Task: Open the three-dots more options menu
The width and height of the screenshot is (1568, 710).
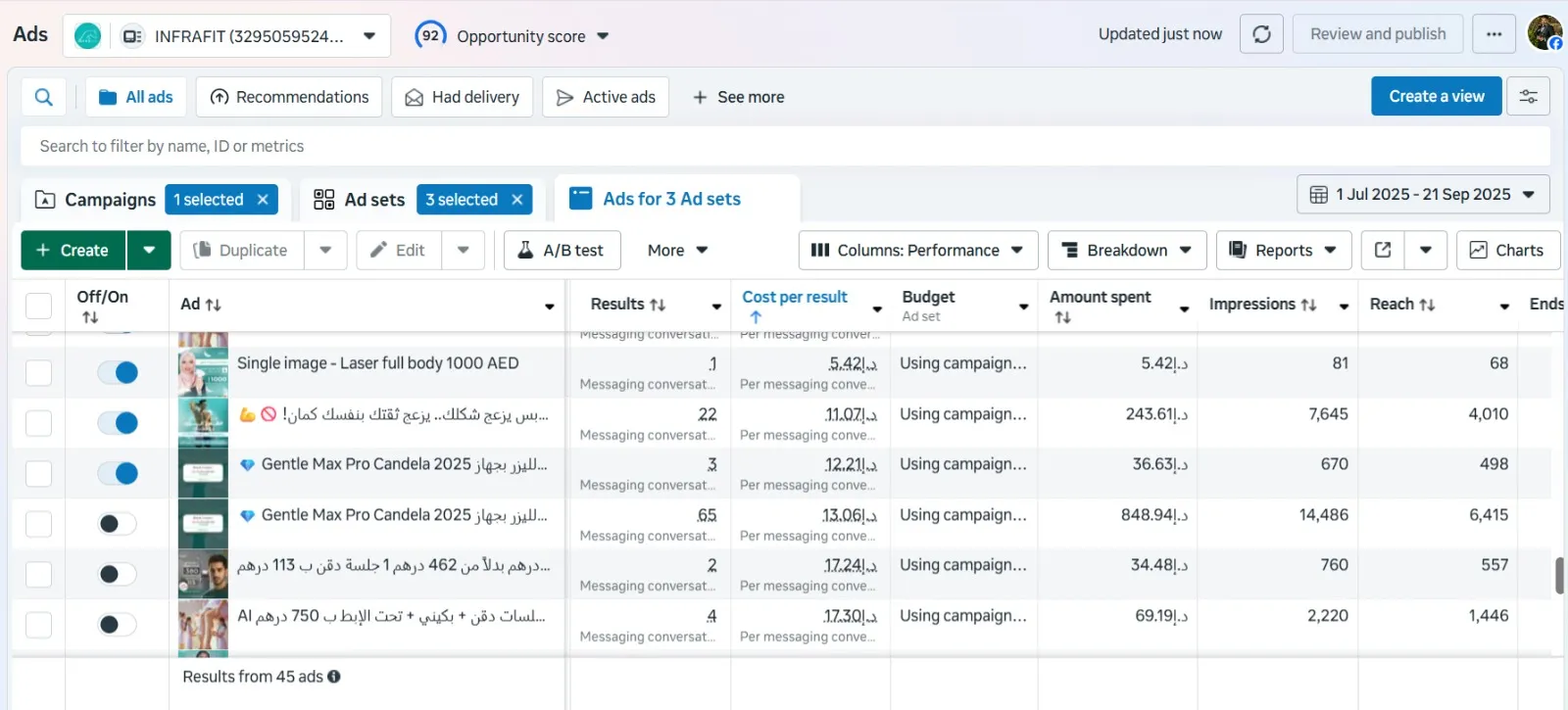Action: [x=1494, y=34]
